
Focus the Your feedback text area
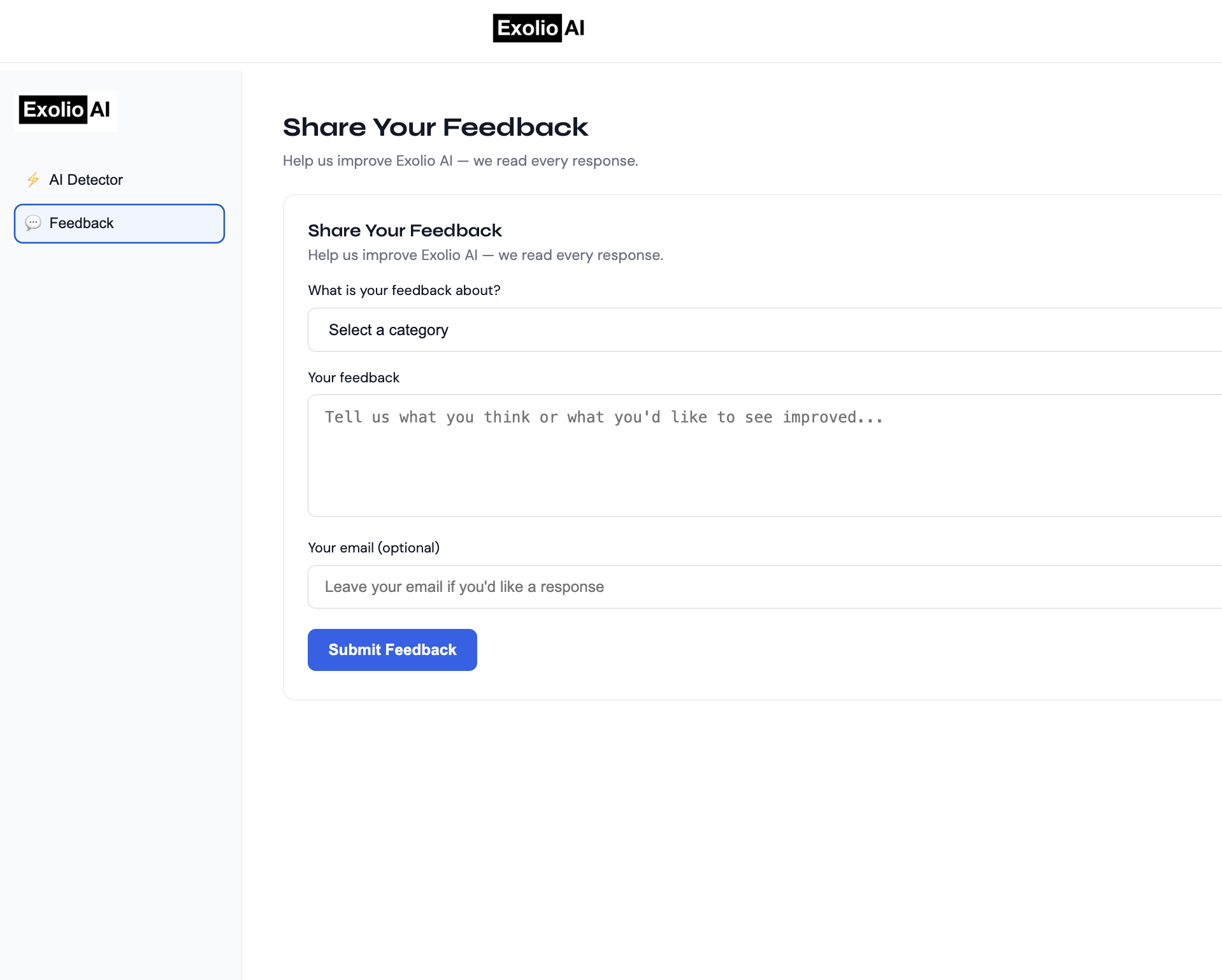tap(765, 456)
